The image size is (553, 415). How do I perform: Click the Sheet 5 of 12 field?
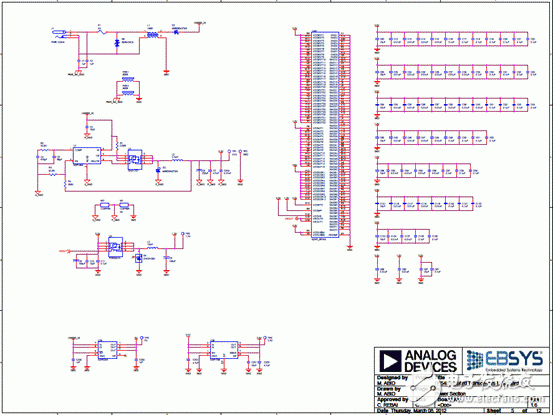514,411
